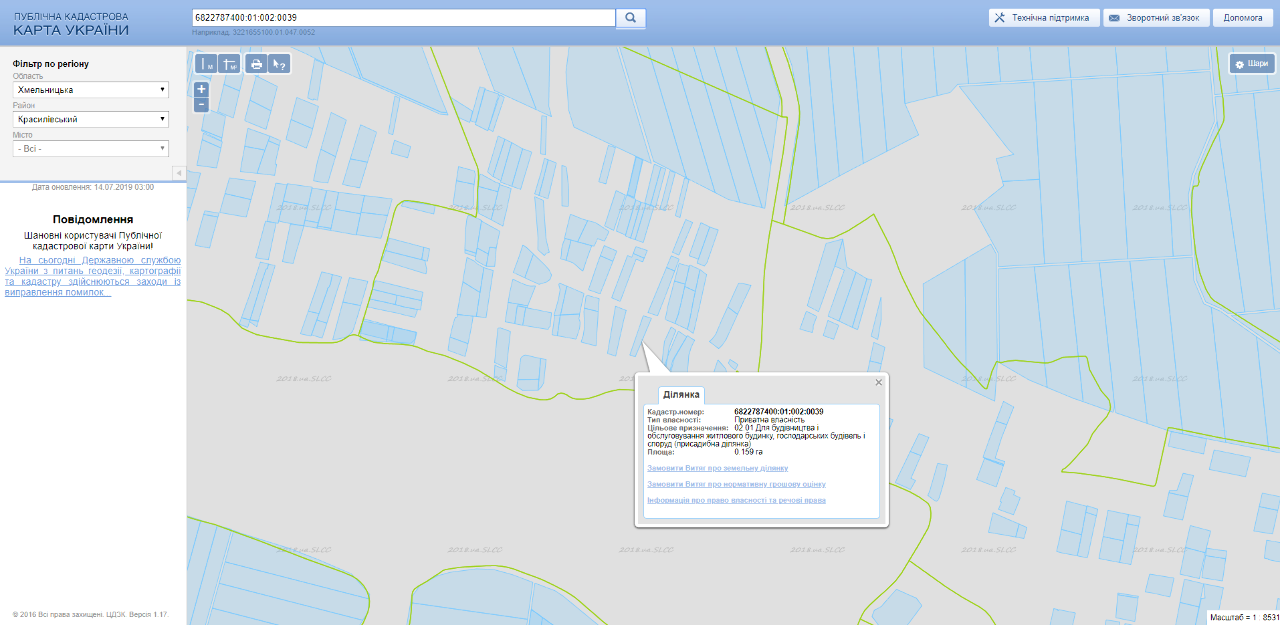The image size is (1280, 625).
Task: Select the area measurement tool
Action: point(229,64)
